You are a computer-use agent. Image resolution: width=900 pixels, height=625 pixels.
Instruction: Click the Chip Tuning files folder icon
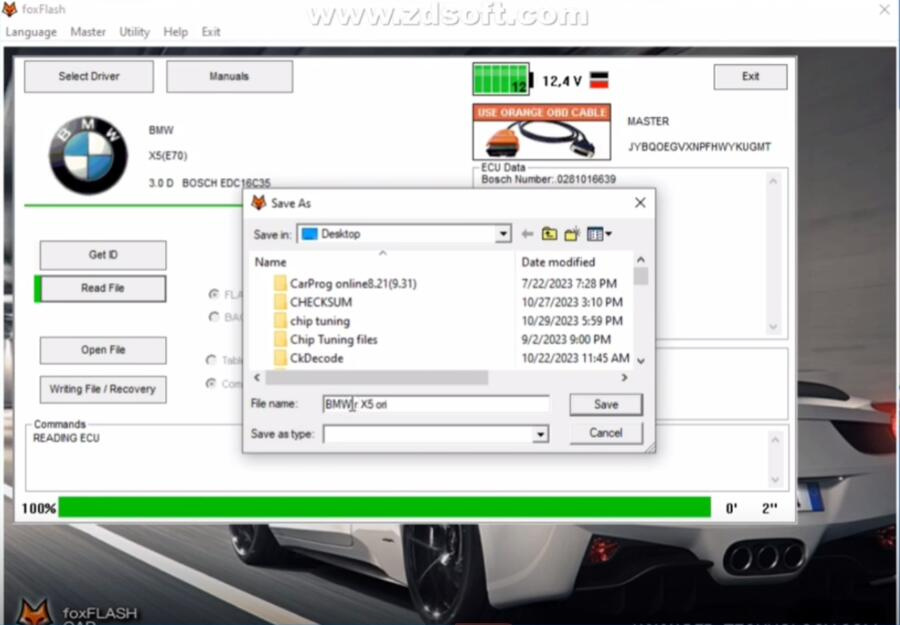(x=280, y=339)
